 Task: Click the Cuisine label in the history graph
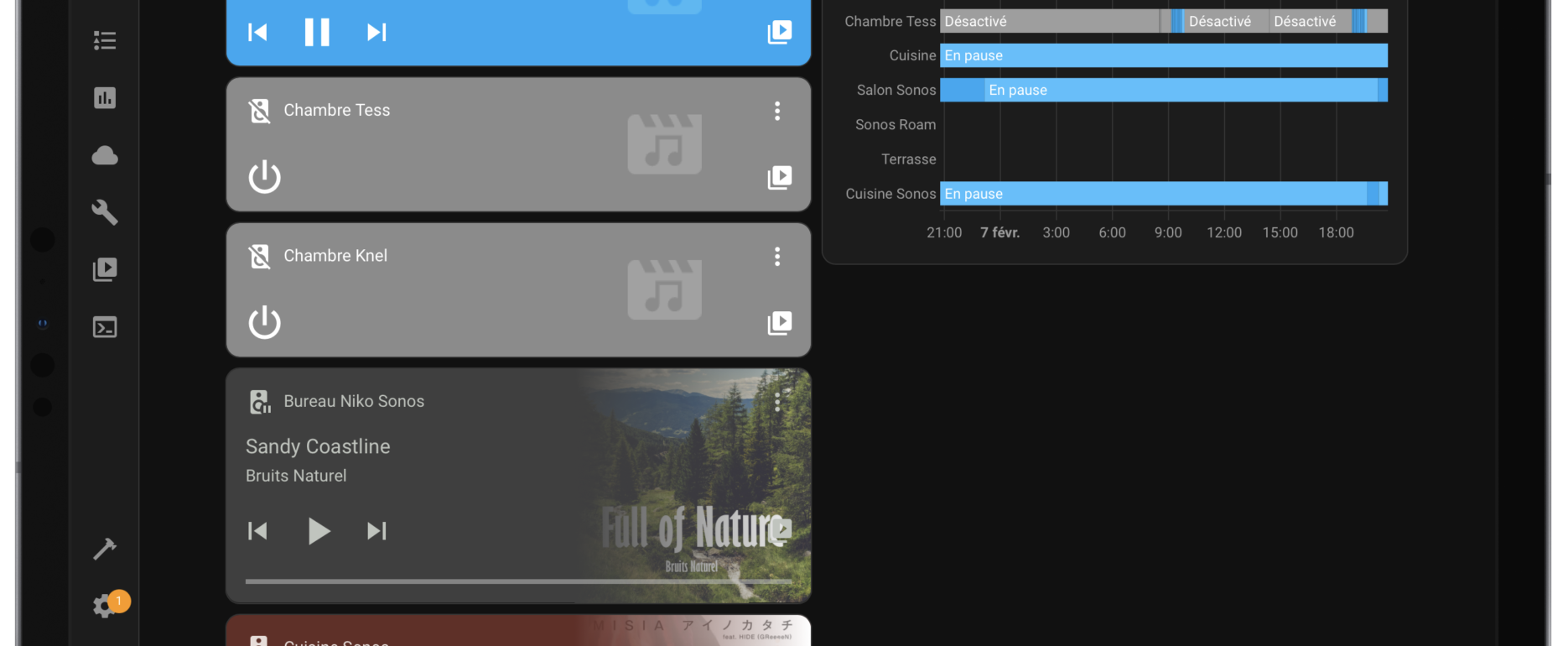click(x=912, y=55)
